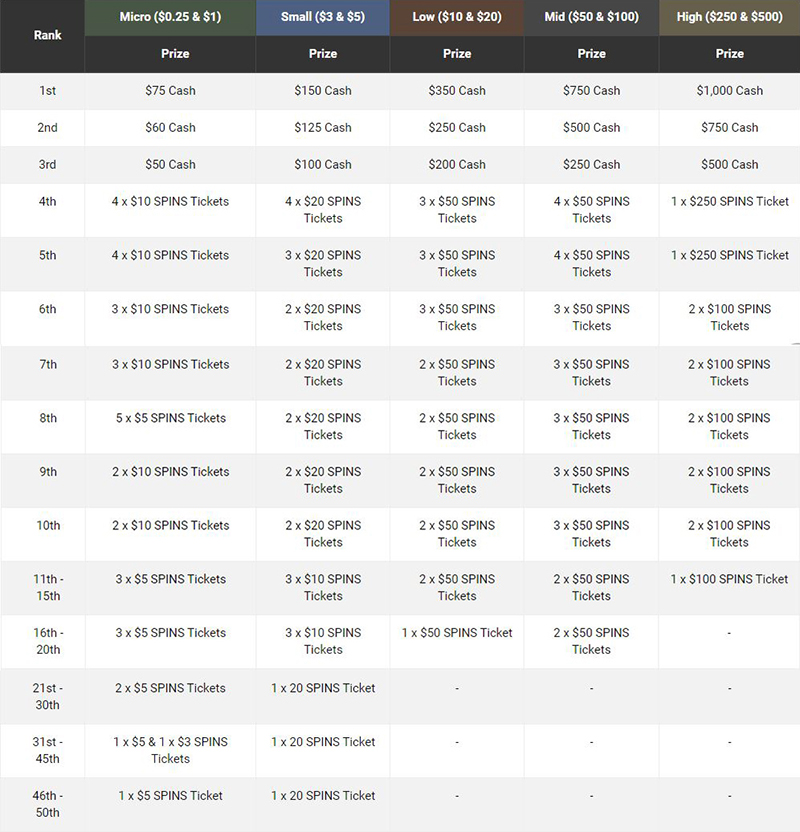Select the Micro ($0.25 & $1) column header
This screenshot has width=800, height=832.
170,17
